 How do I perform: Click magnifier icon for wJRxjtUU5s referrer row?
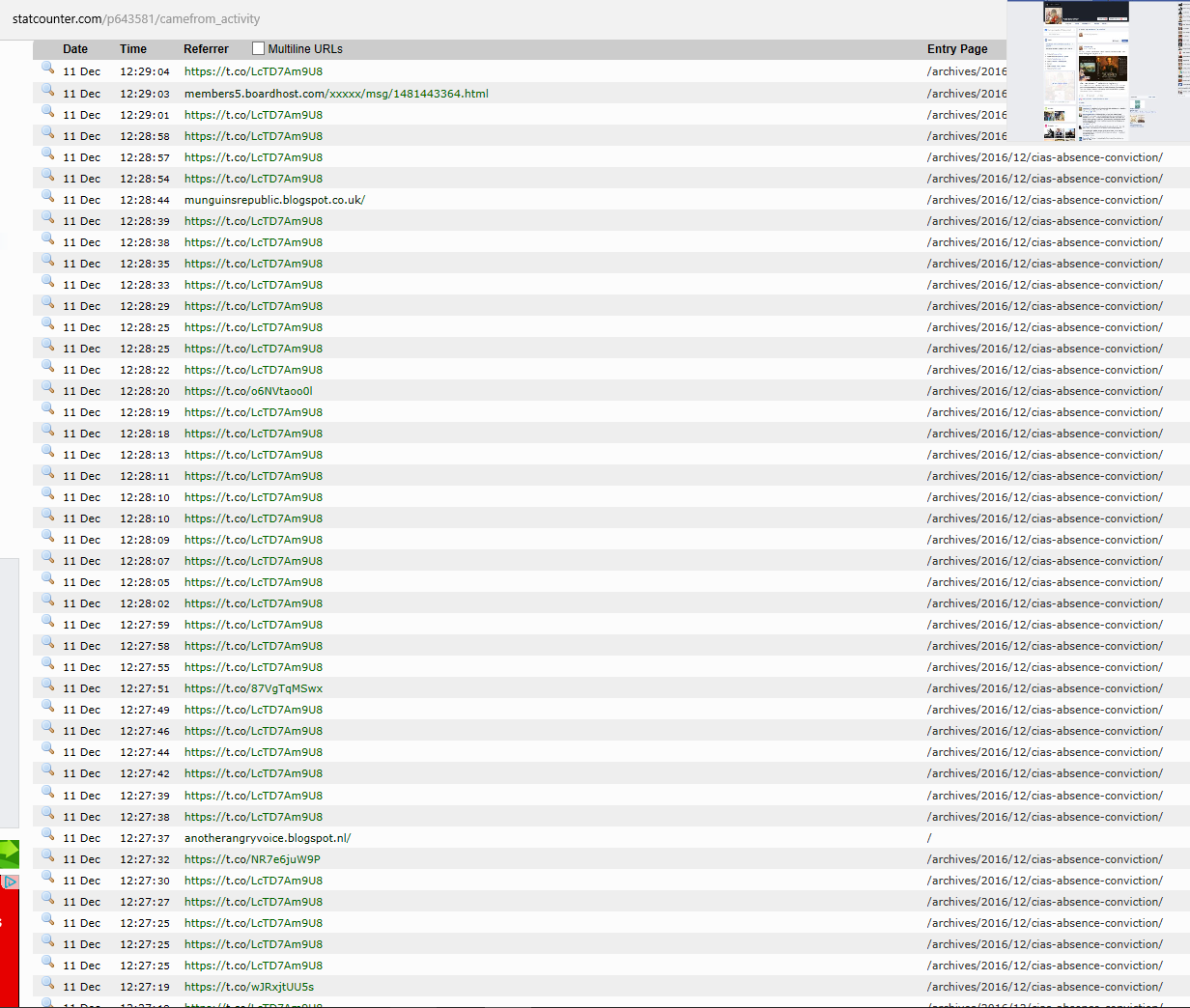coord(47,984)
